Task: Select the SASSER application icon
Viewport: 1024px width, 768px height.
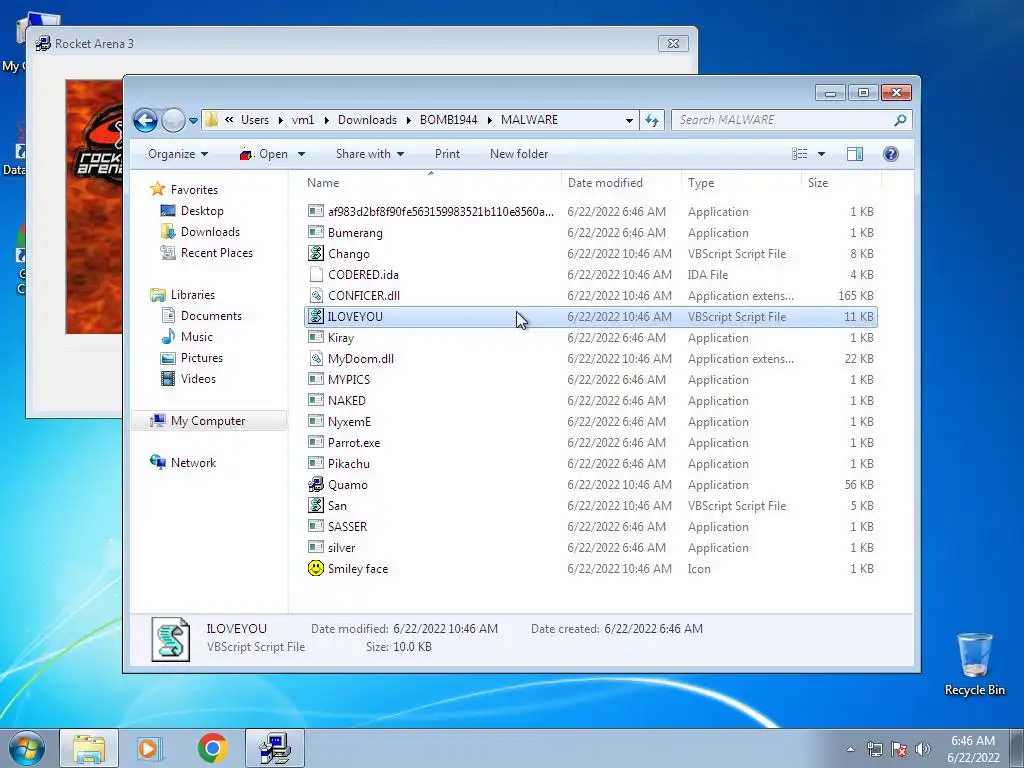Action: tap(316, 526)
